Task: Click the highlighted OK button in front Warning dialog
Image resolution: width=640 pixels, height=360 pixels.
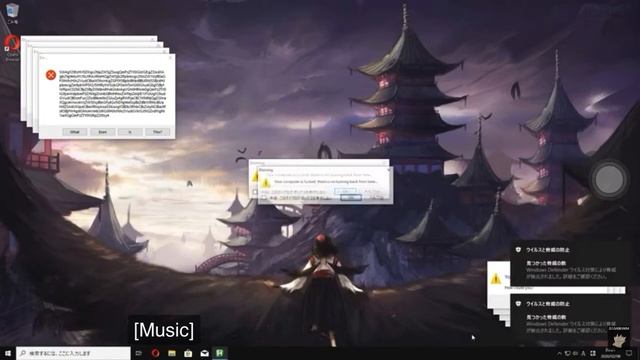Action: (x=351, y=198)
